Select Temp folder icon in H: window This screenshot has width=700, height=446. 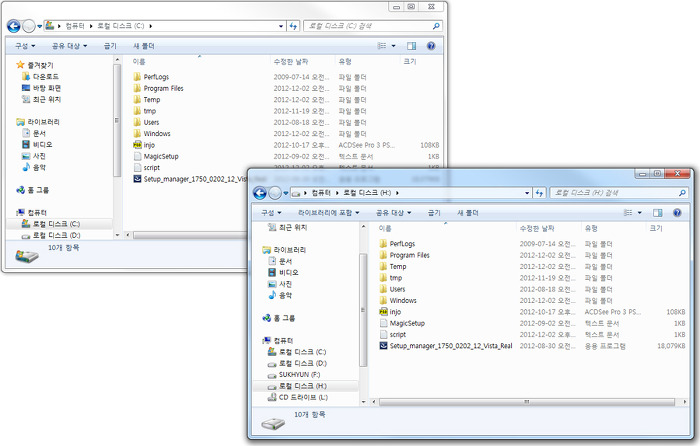coord(383,266)
